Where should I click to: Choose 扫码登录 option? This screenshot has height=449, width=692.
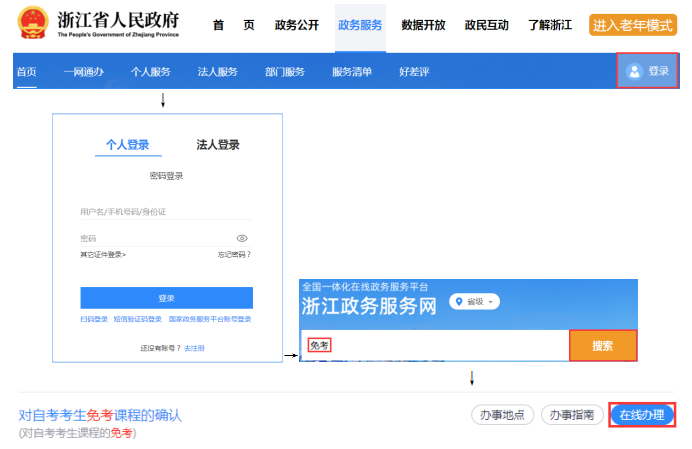click(x=94, y=319)
